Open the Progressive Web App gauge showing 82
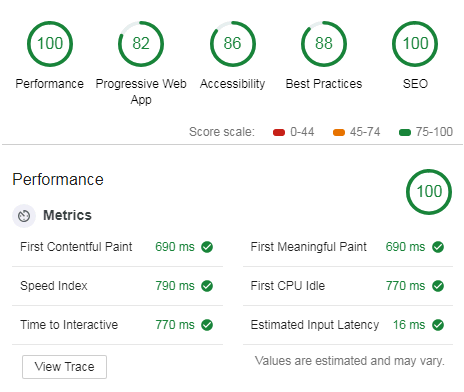The height and width of the screenshot is (392, 464). pyautogui.click(x=141, y=44)
